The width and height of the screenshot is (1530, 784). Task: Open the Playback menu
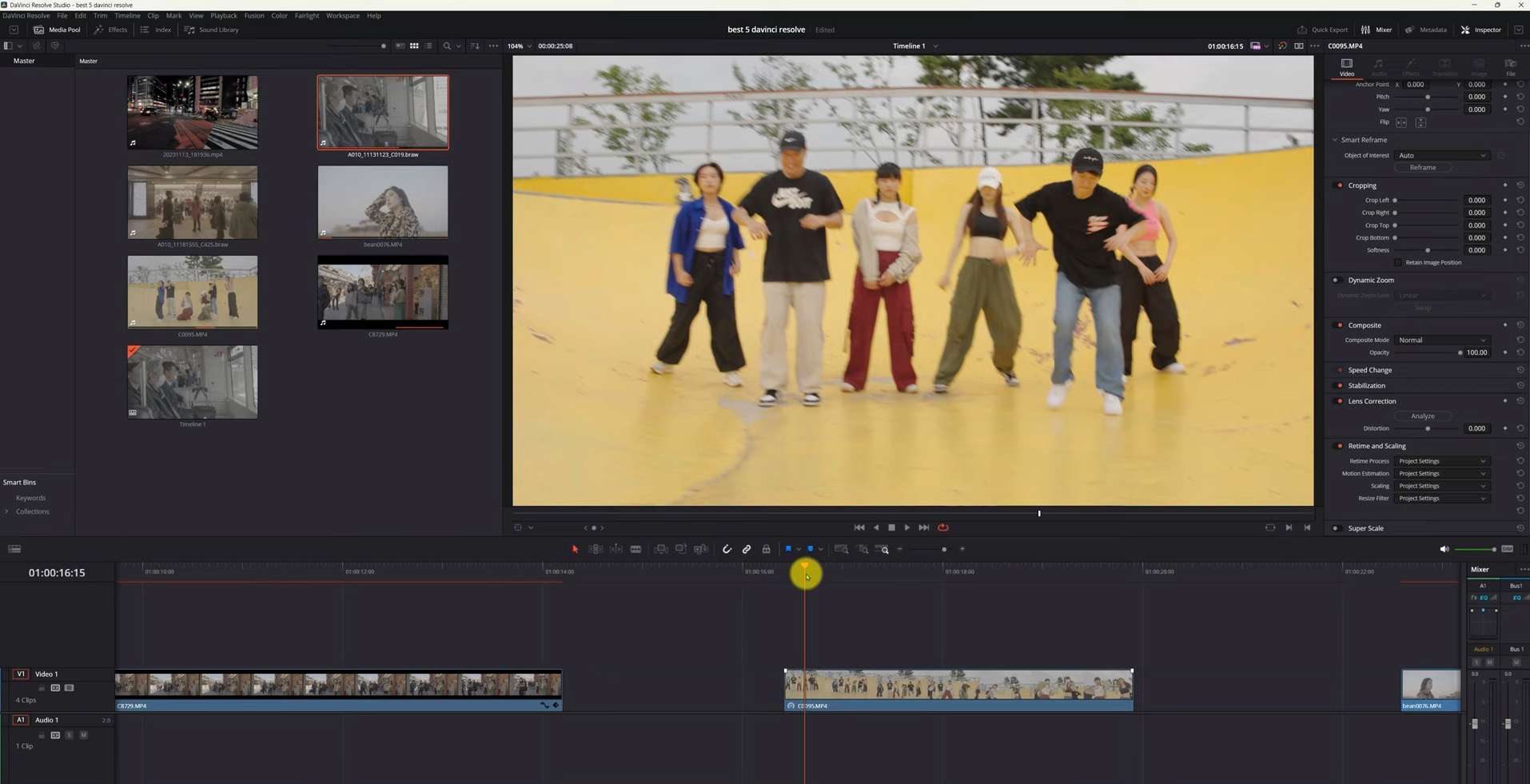click(x=224, y=15)
